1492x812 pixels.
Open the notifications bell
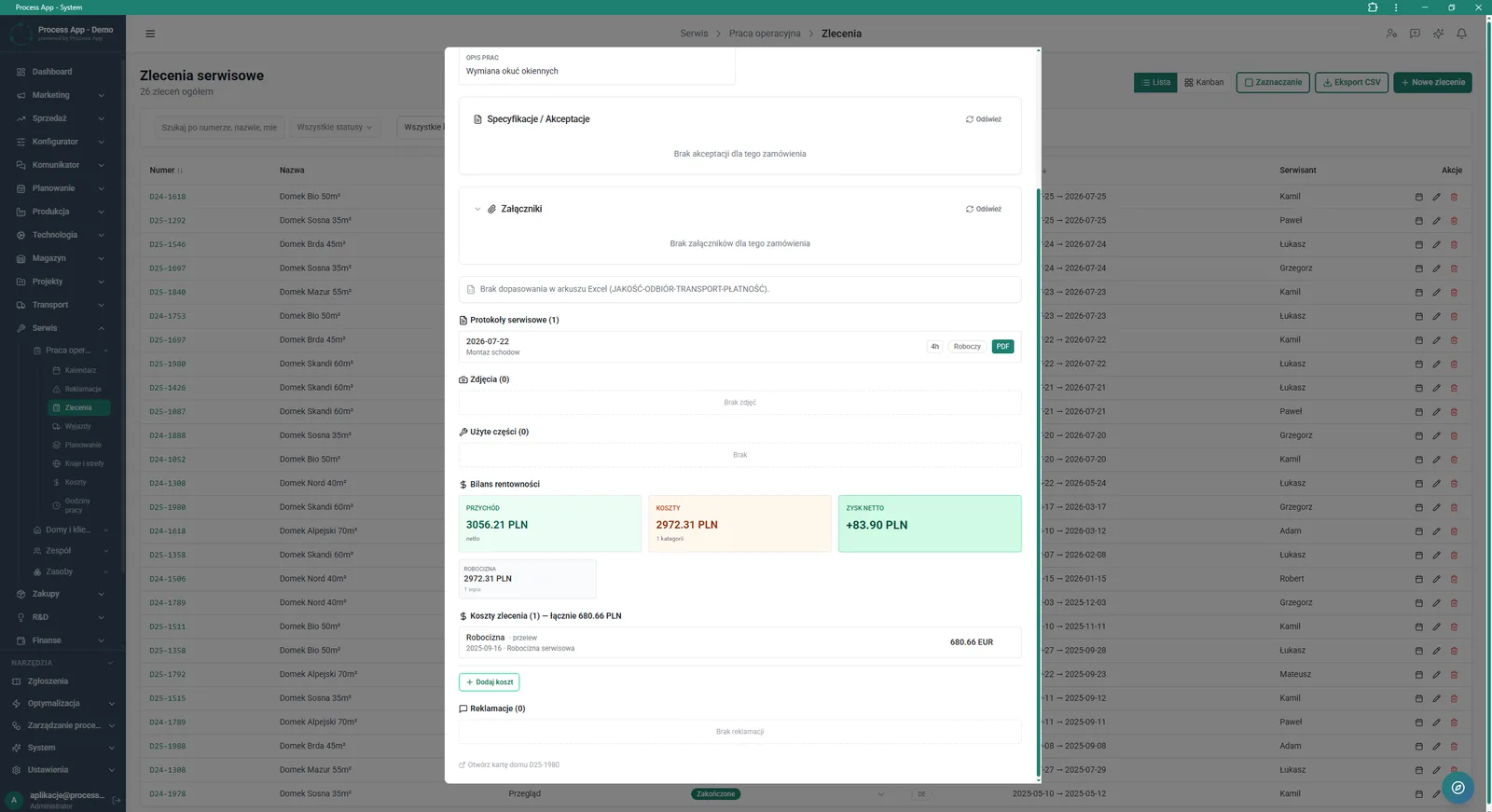point(1461,34)
